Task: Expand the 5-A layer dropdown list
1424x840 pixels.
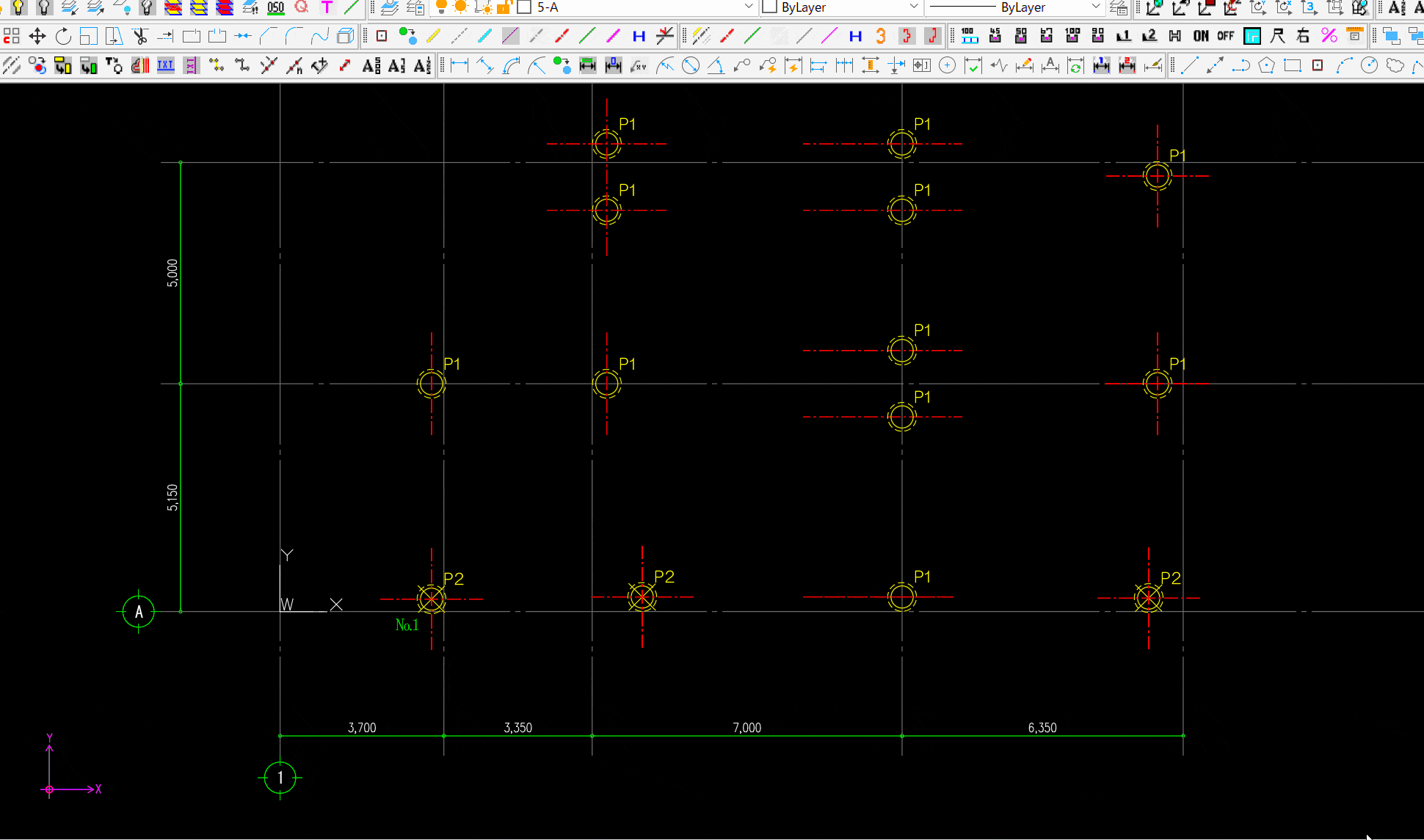Action: tap(748, 7)
